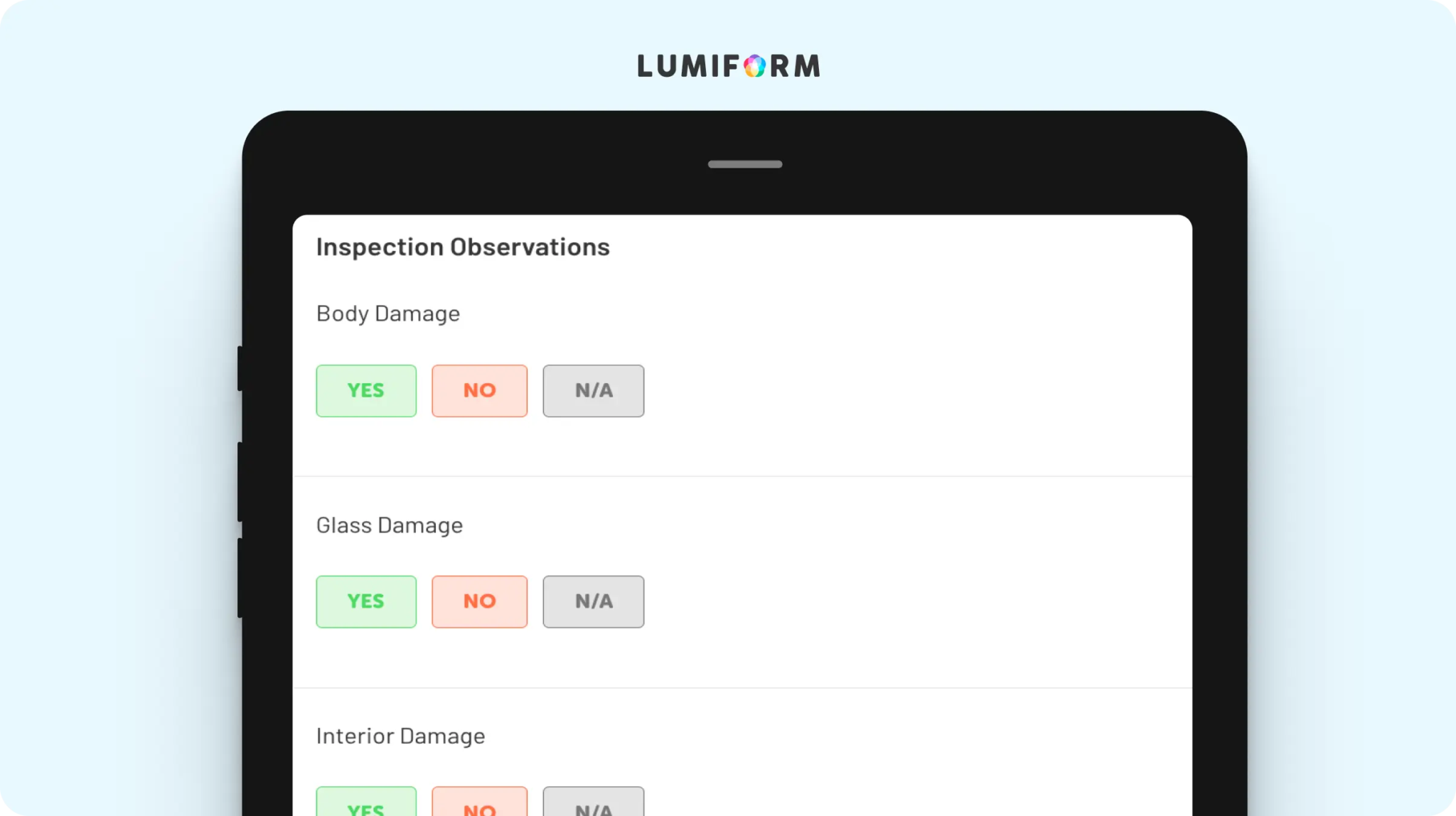Viewport: 1456px width, 816px height.
Task: Choose N/A for Glass Damage
Action: (594, 601)
